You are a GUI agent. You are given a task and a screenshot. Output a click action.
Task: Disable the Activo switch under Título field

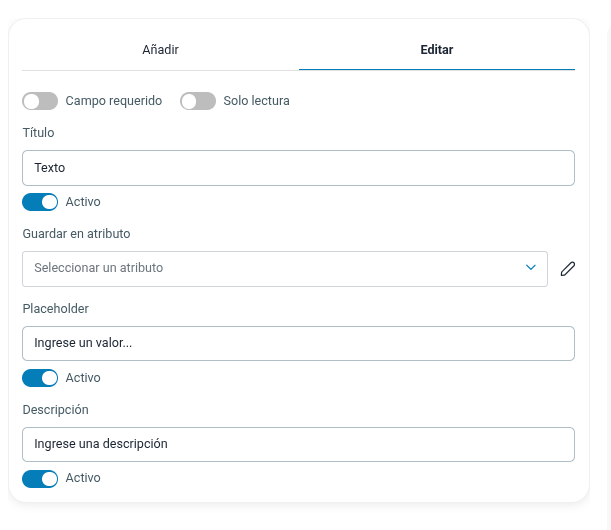click(40, 202)
